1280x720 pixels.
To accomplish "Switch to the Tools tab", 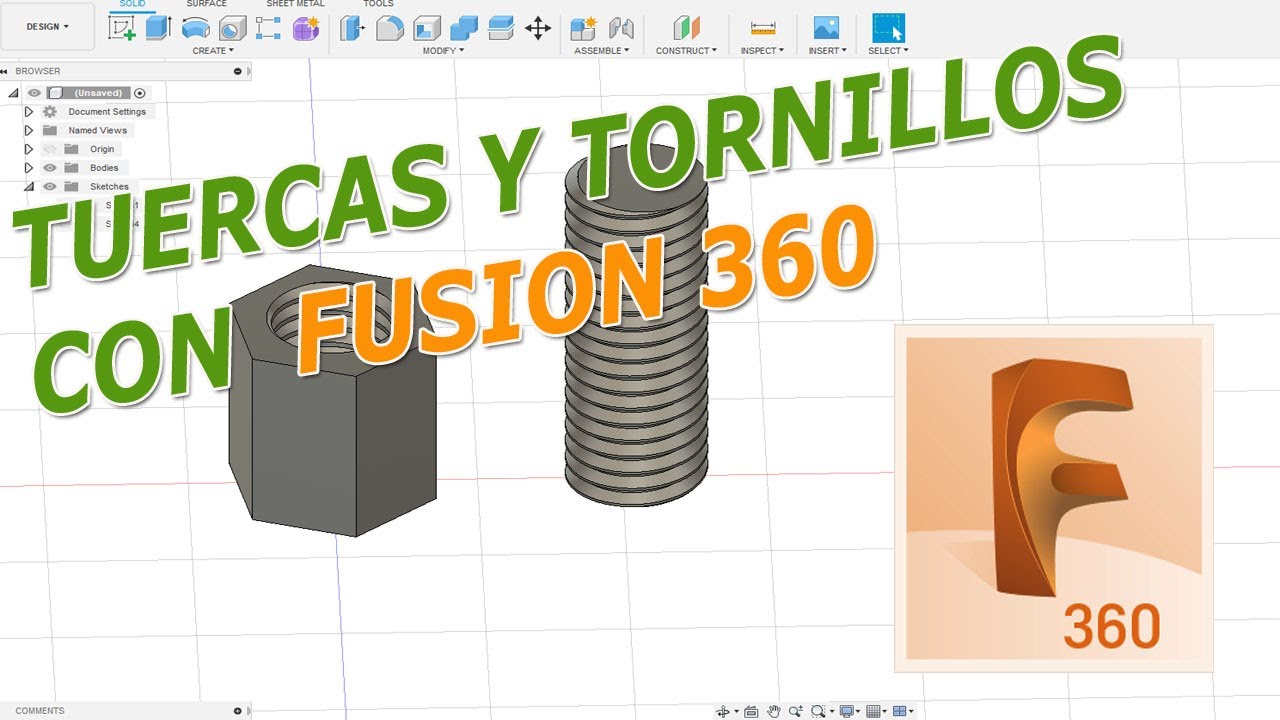I will [x=378, y=4].
